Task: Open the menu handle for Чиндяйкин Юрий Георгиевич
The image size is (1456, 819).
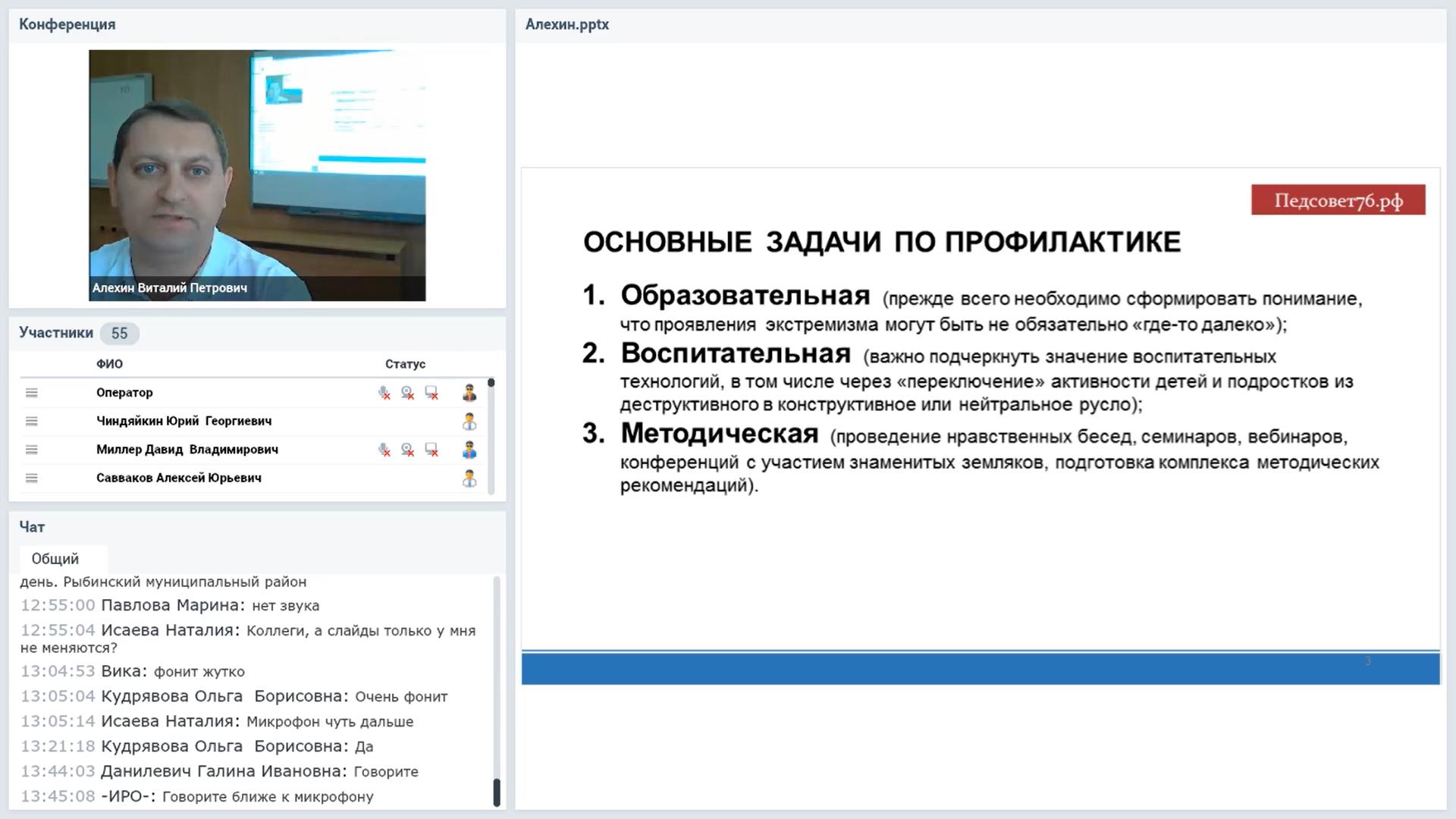Action: coord(31,421)
